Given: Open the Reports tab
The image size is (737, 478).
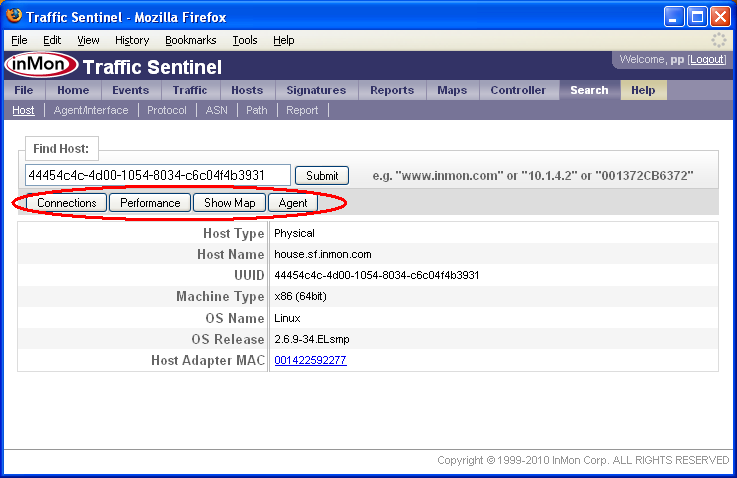Looking at the screenshot, I should [391, 90].
